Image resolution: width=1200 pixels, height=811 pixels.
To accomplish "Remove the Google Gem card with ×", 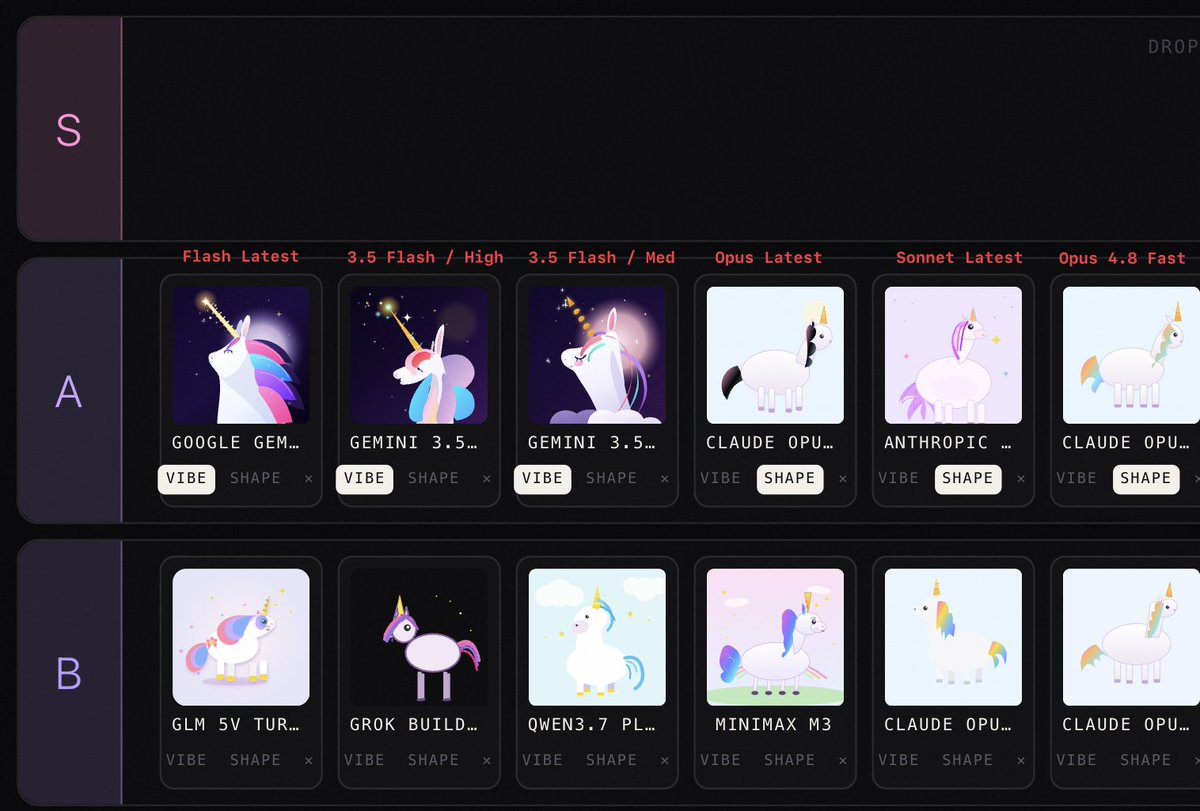I will click(308, 479).
